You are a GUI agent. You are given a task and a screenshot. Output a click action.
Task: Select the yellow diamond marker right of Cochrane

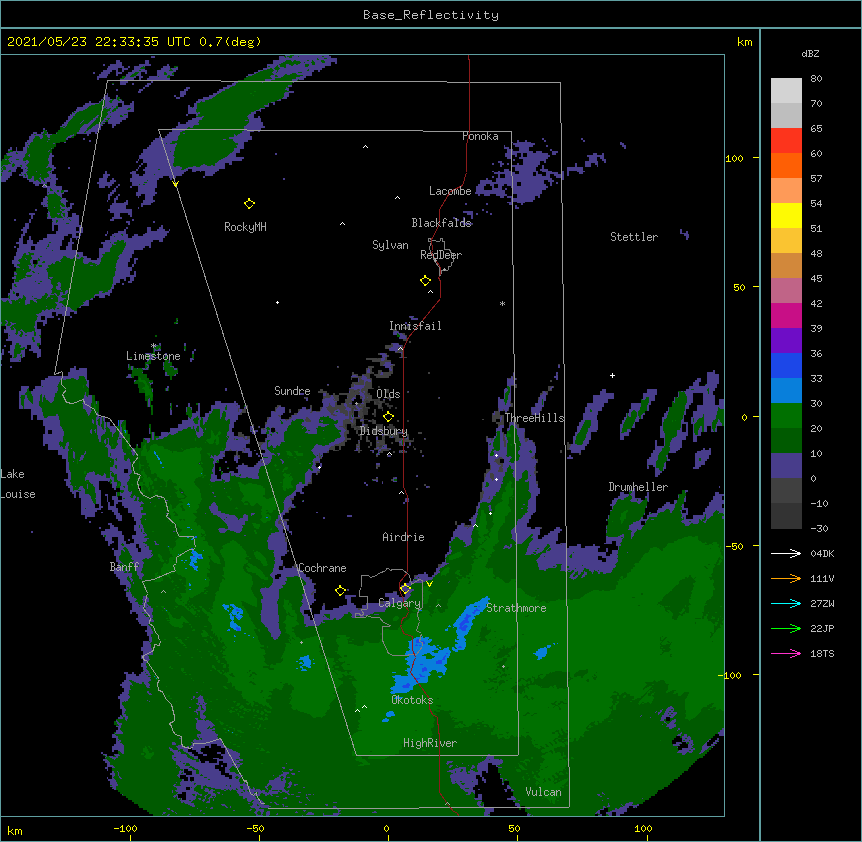click(x=340, y=591)
